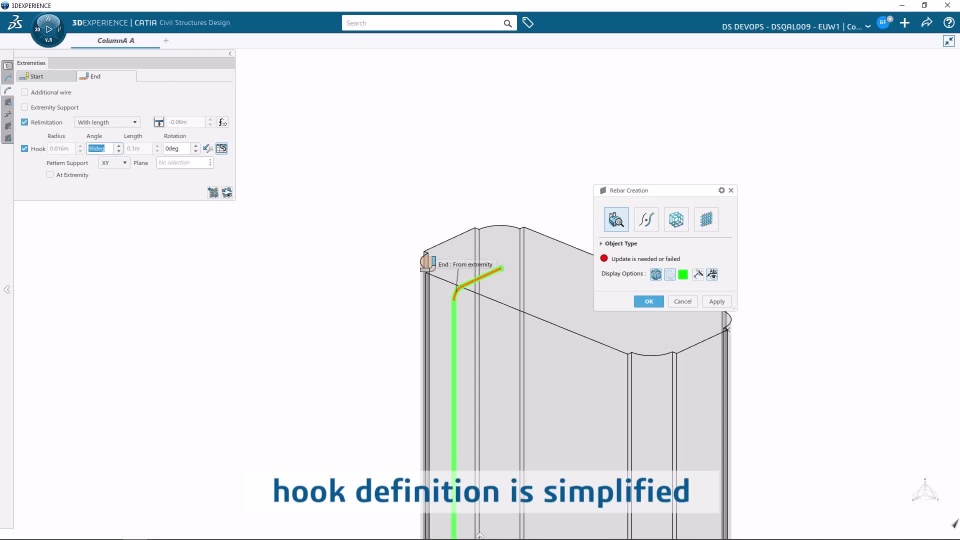This screenshot has width=960, height=540.
Task: Open the ColumnA A document tab
Action: point(116,40)
